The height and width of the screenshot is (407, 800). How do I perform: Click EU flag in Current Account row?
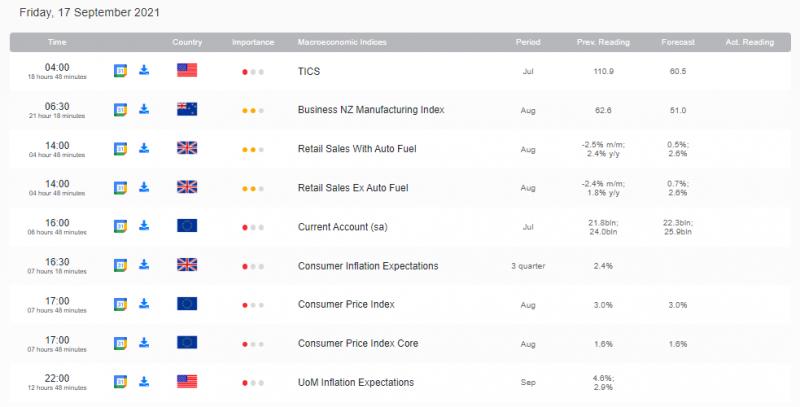187,225
